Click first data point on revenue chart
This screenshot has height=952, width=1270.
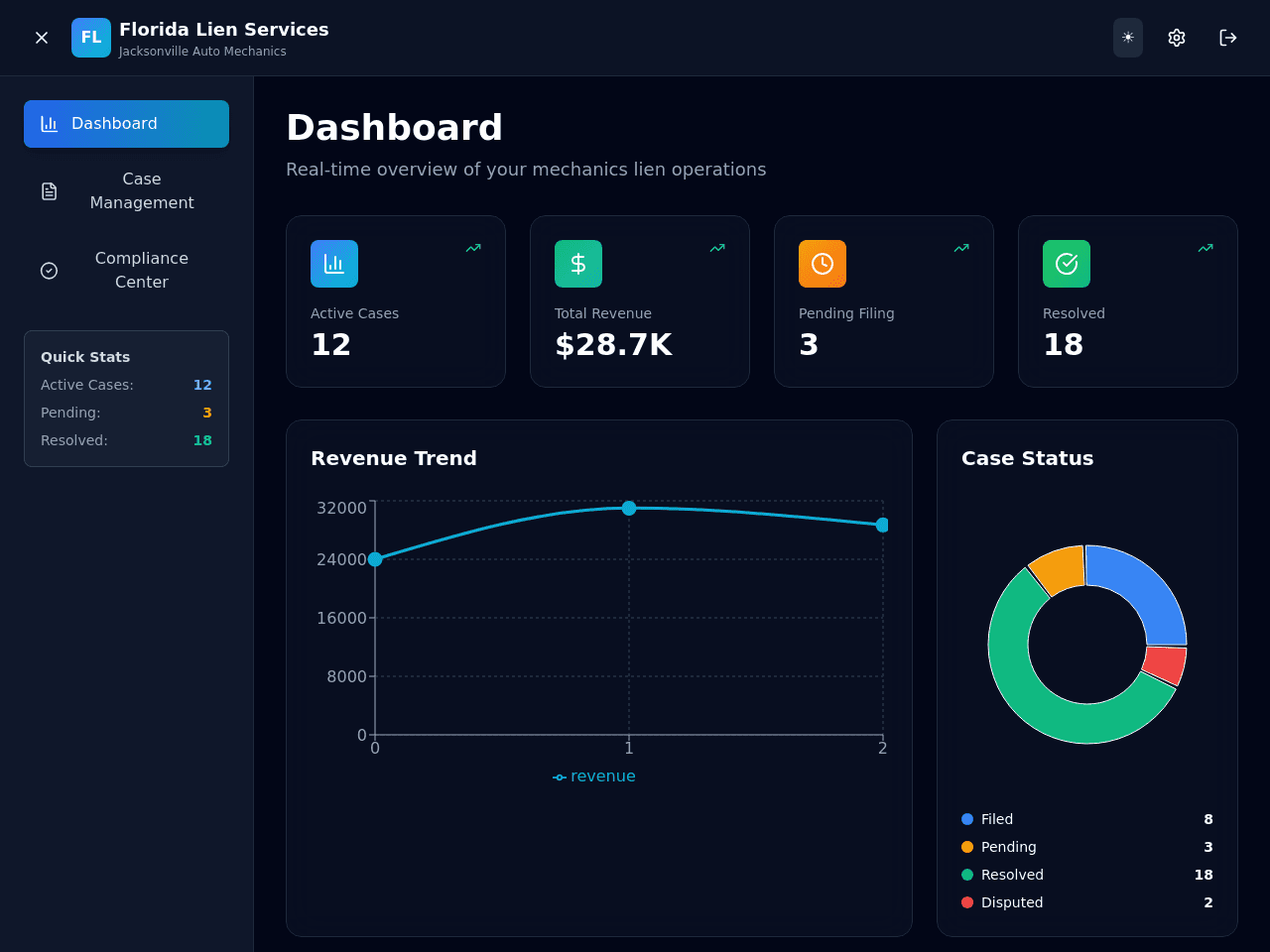tap(375, 559)
